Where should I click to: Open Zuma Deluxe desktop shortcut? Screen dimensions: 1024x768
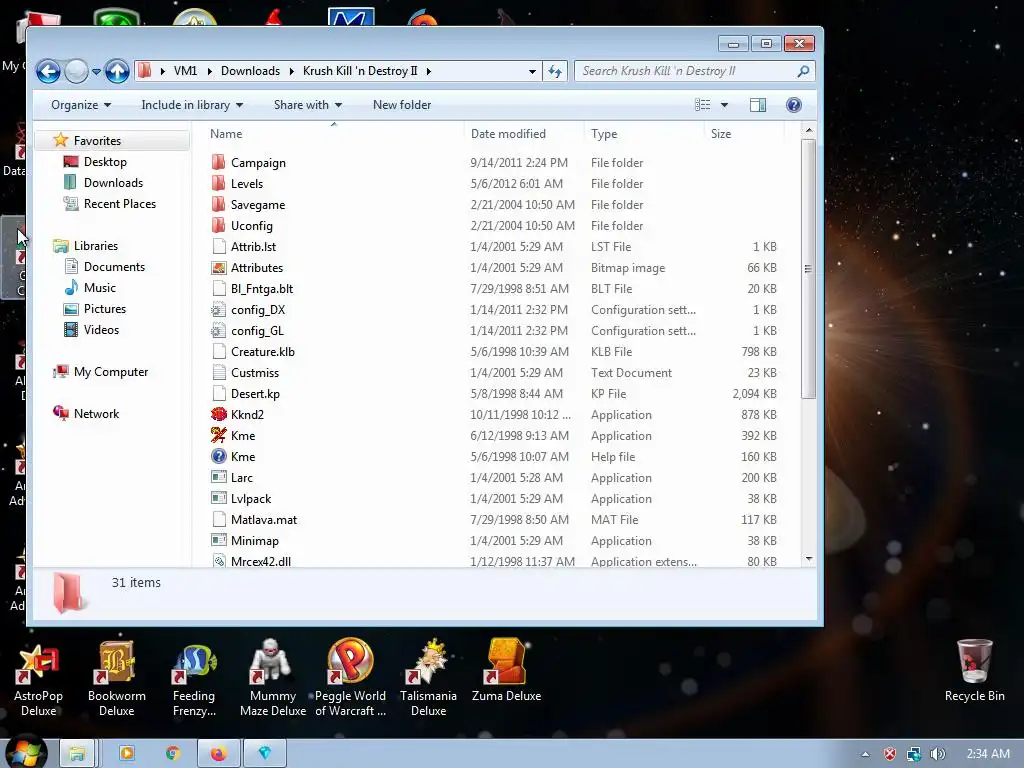pos(506,671)
